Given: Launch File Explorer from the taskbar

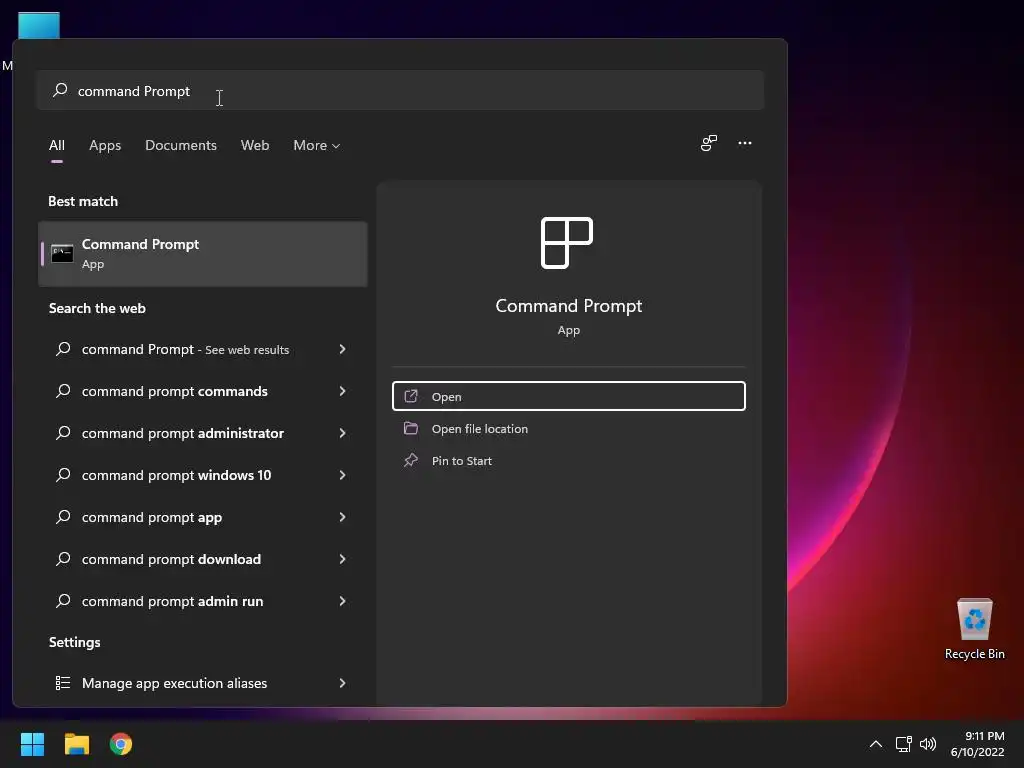Looking at the screenshot, I should [76, 744].
